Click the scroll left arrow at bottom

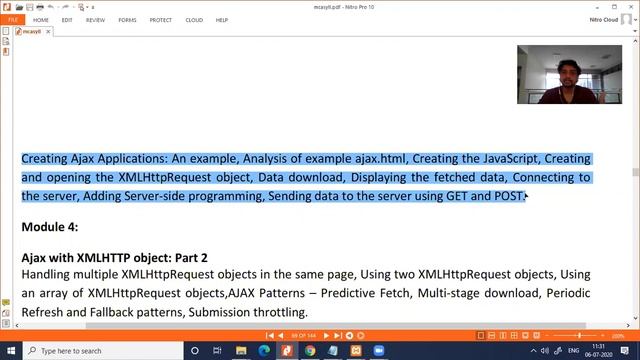pyautogui.click(x=17, y=326)
